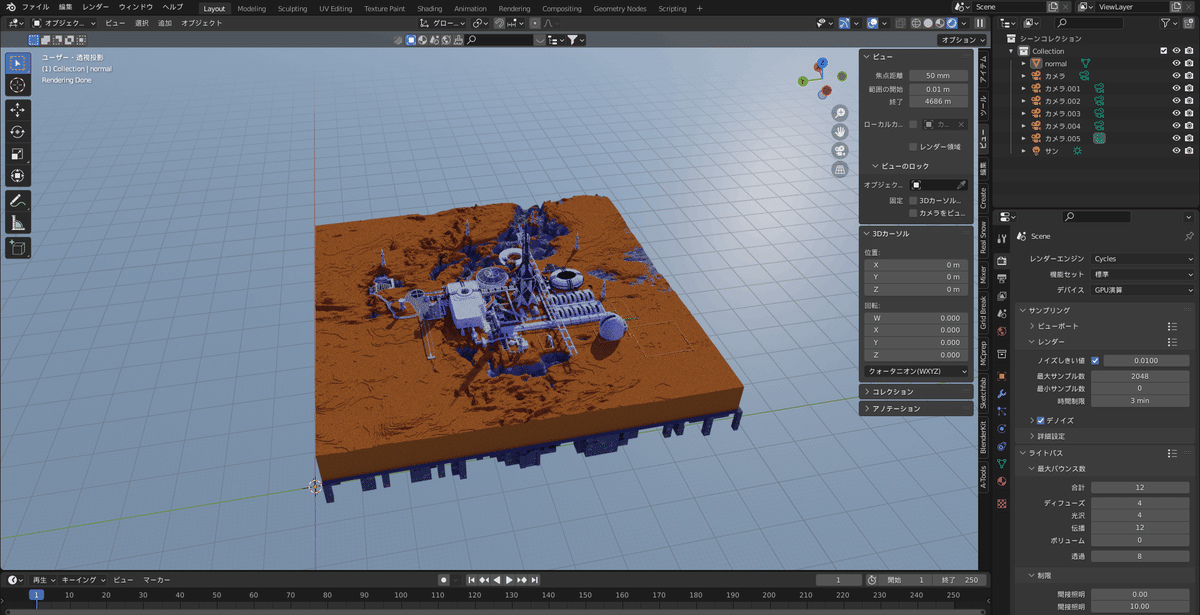Click the zoom magnifier icon in viewport
The height and width of the screenshot is (615, 1200).
click(x=840, y=113)
